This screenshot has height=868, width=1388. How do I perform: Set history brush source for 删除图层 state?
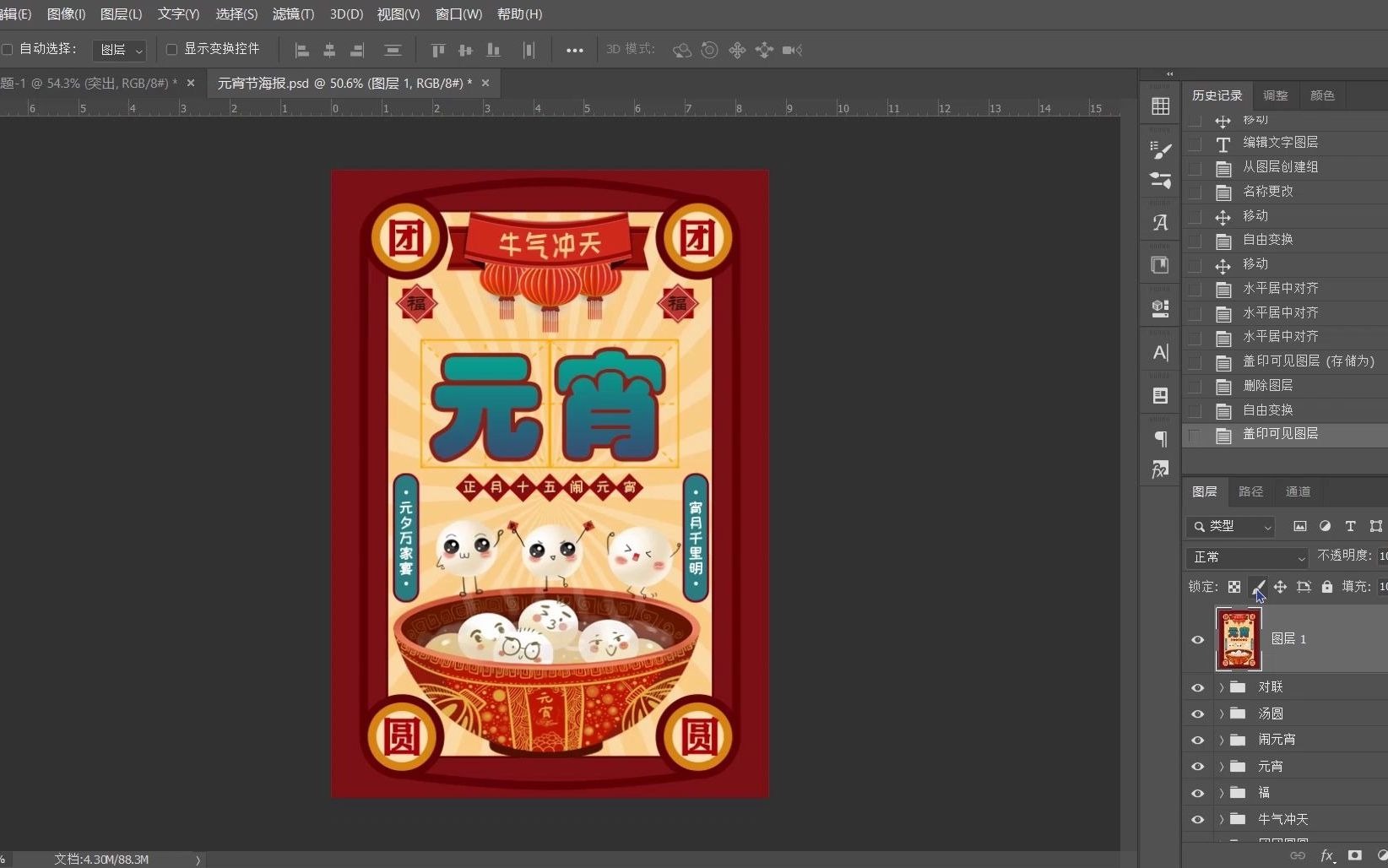1194,386
